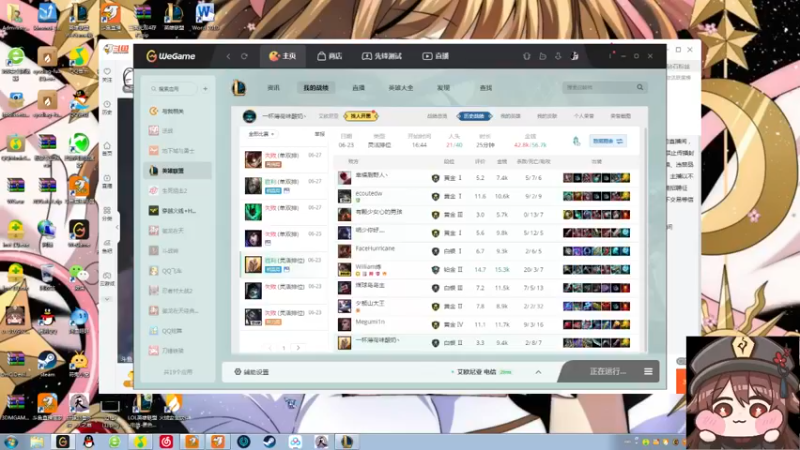Click the League of Legends logo icon
Image resolution: width=800 pixels, height=450 pixels.
tap(239, 88)
